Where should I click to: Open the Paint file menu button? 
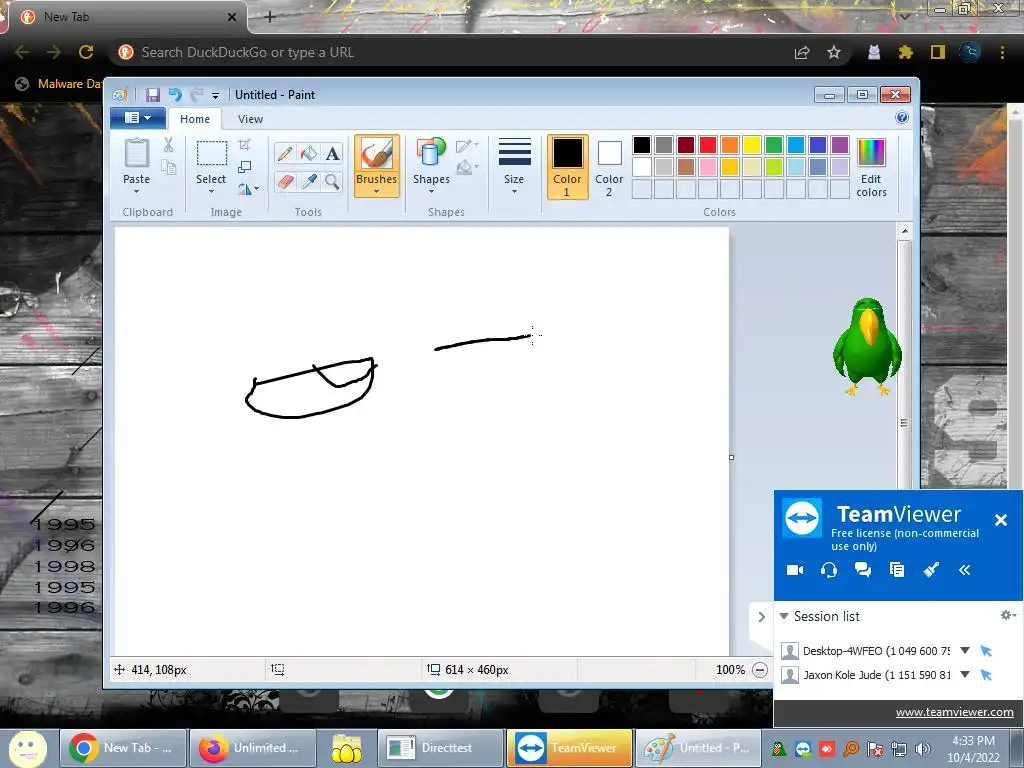click(x=137, y=118)
